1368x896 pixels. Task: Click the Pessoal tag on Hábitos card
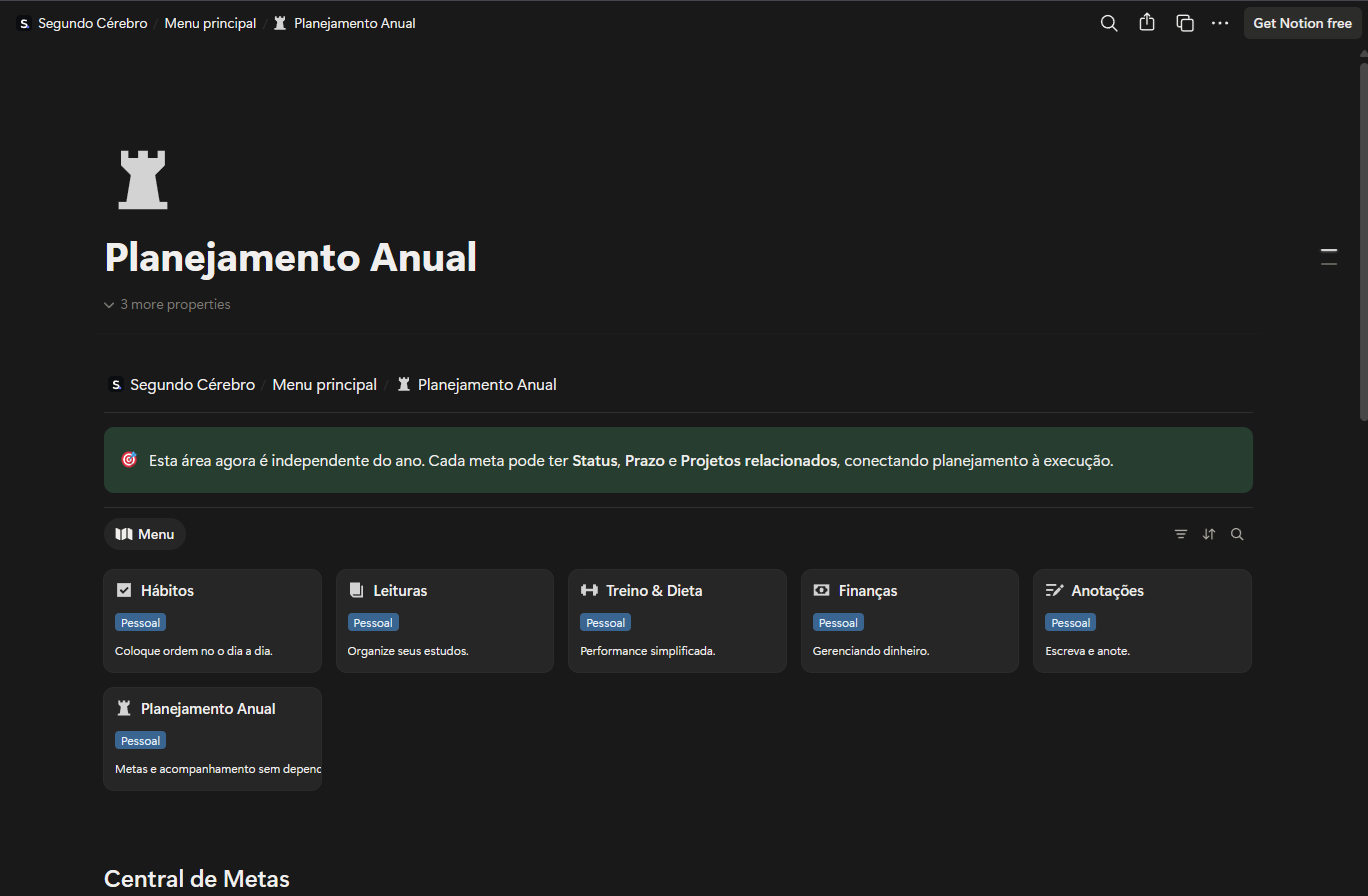pyautogui.click(x=140, y=622)
